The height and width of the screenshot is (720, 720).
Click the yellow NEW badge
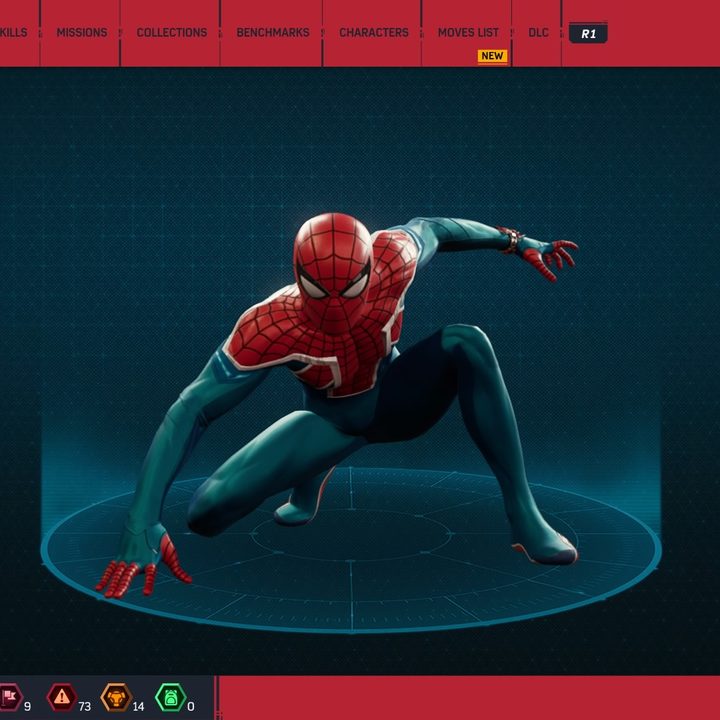coord(492,56)
